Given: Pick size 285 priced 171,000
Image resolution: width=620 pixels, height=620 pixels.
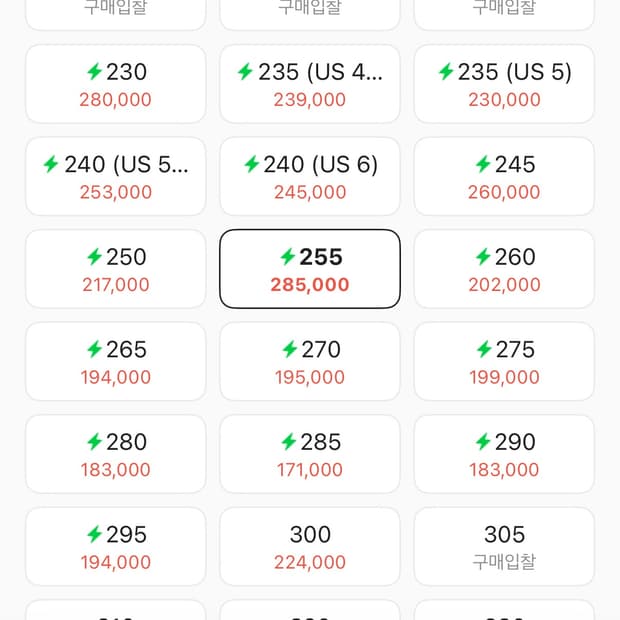Looking at the screenshot, I should [x=310, y=454].
